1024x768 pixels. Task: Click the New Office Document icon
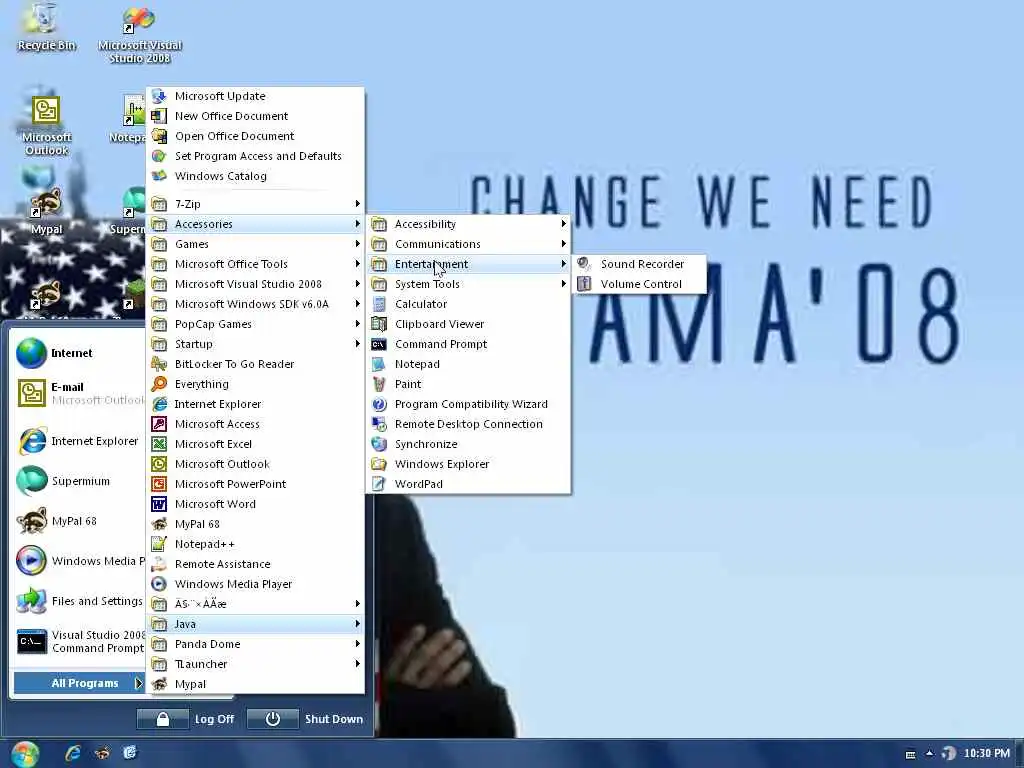(159, 116)
